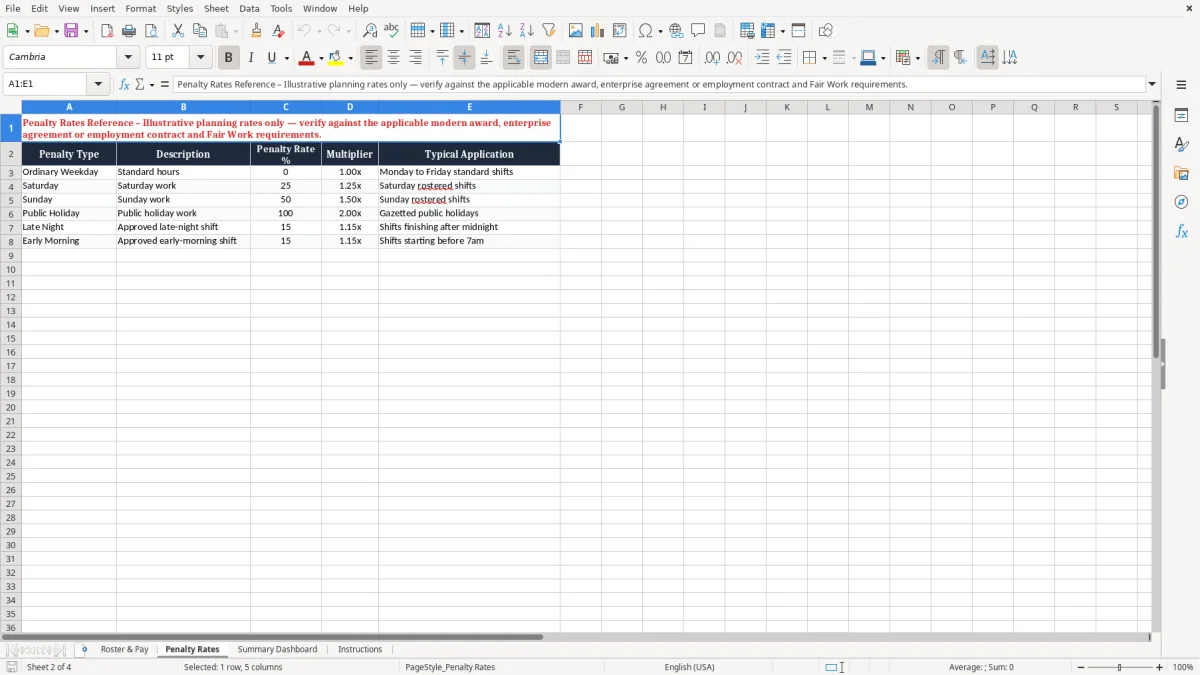Apply the yellow background color

pos(336,58)
